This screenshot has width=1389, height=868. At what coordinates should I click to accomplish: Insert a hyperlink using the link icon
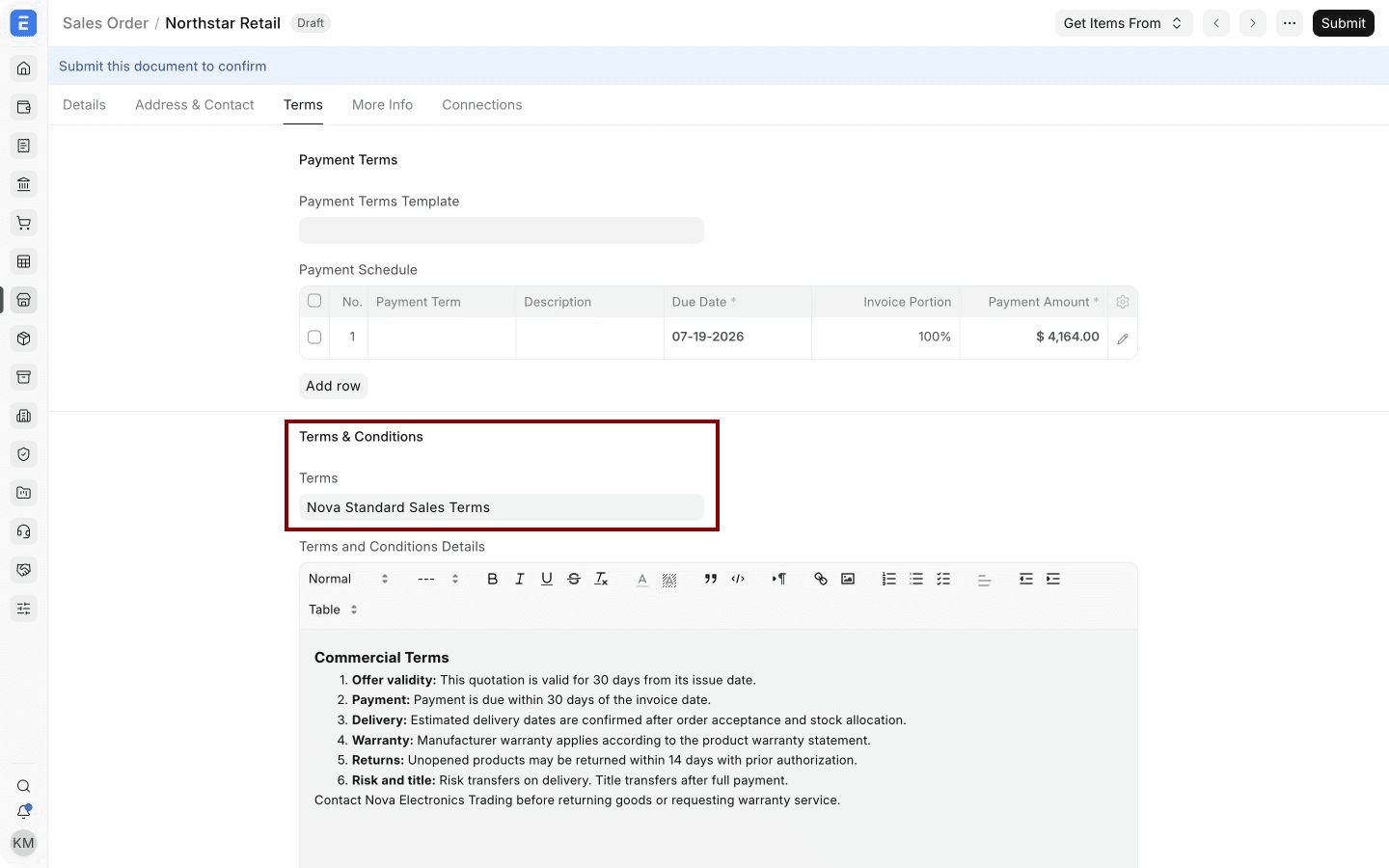tap(821, 579)
